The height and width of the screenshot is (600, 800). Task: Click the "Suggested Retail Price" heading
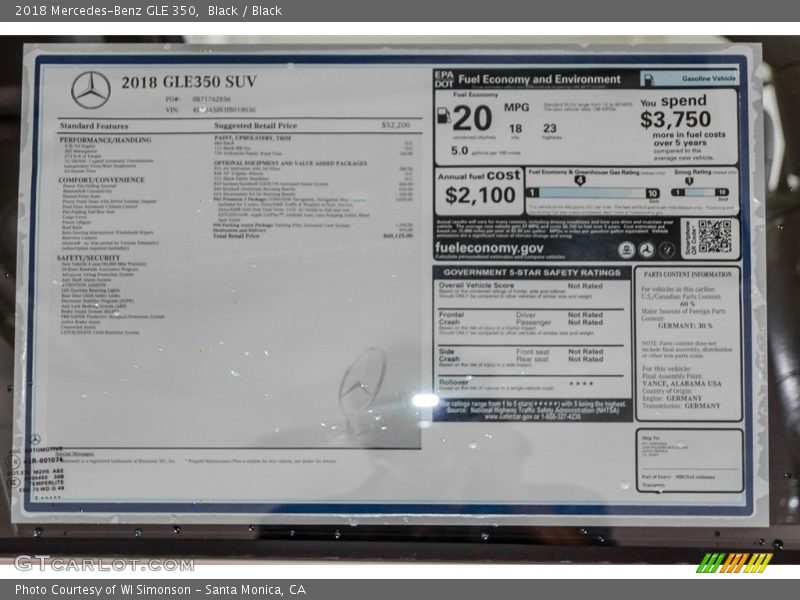[256, 126]
